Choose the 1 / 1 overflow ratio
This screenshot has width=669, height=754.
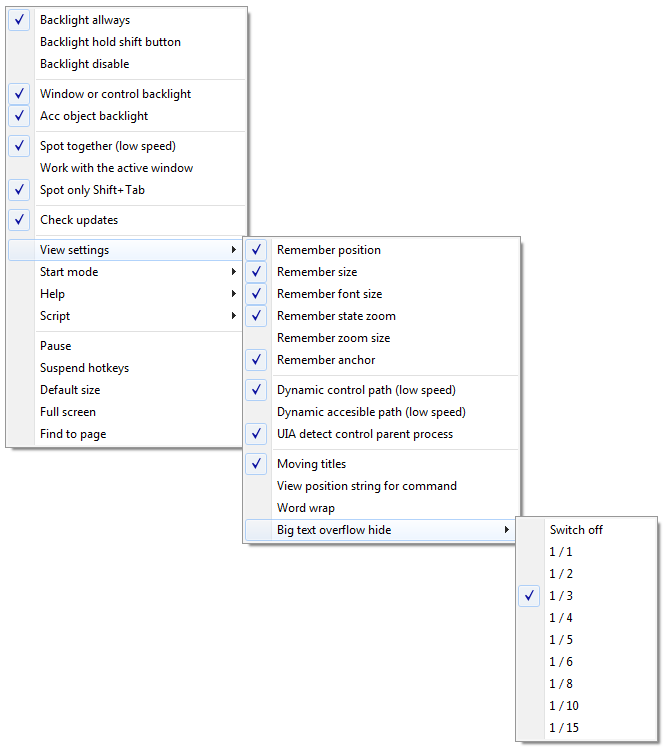click(x=587, y=552)
